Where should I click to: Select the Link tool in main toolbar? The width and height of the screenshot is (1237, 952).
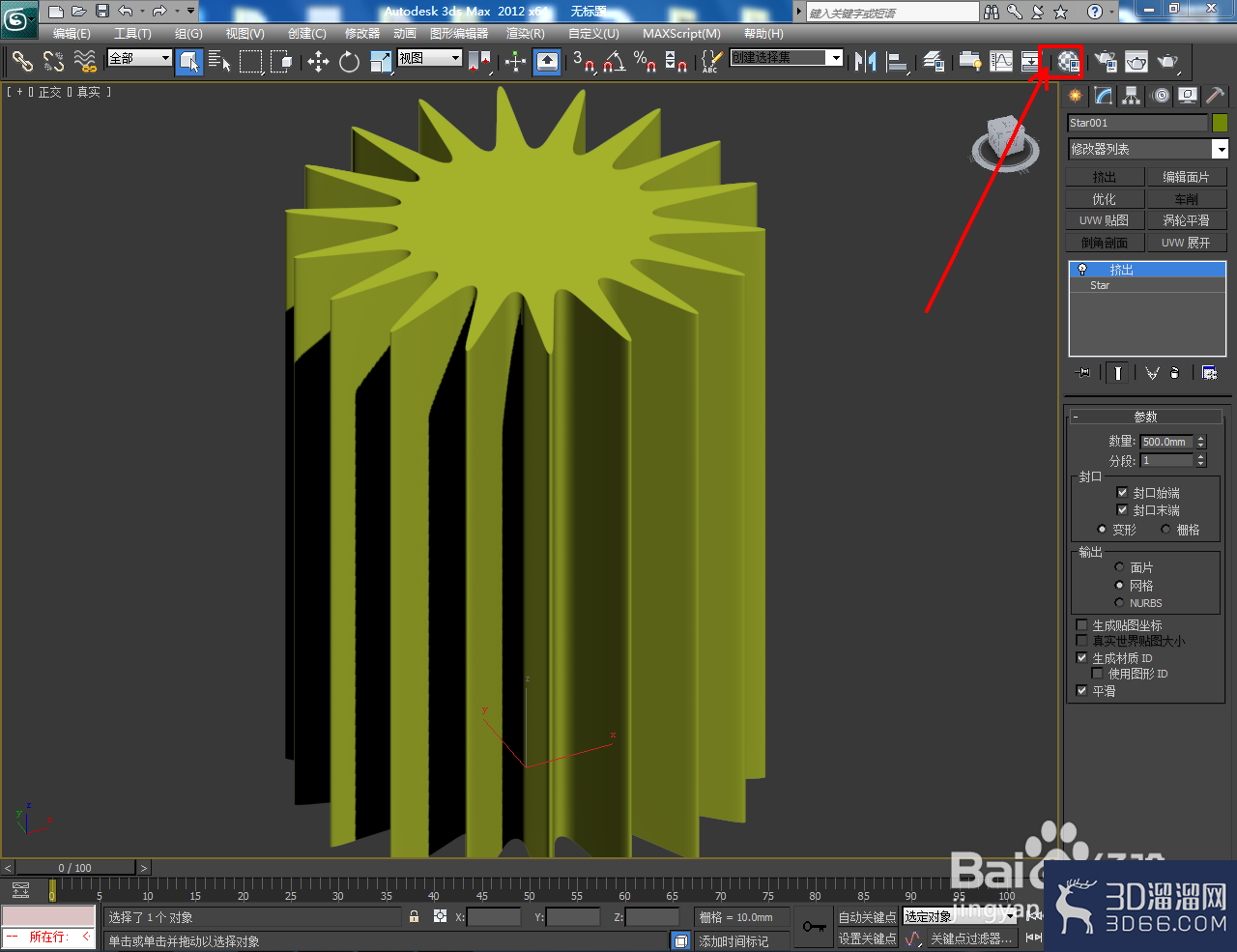click(22, 61)
